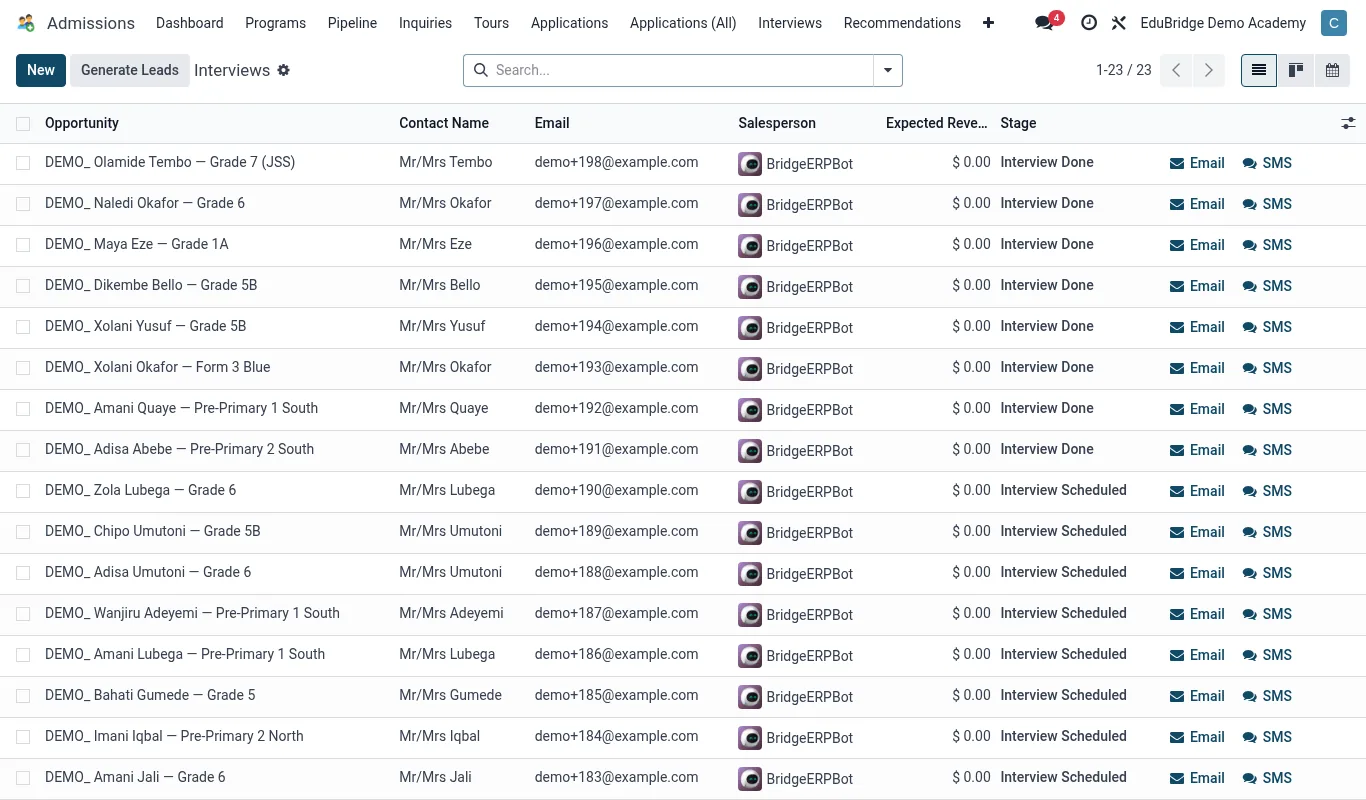Viewport: 1366px width, 800px height.
Task: Open optional columns adjust icon
Action: (x=1348, y=123)
